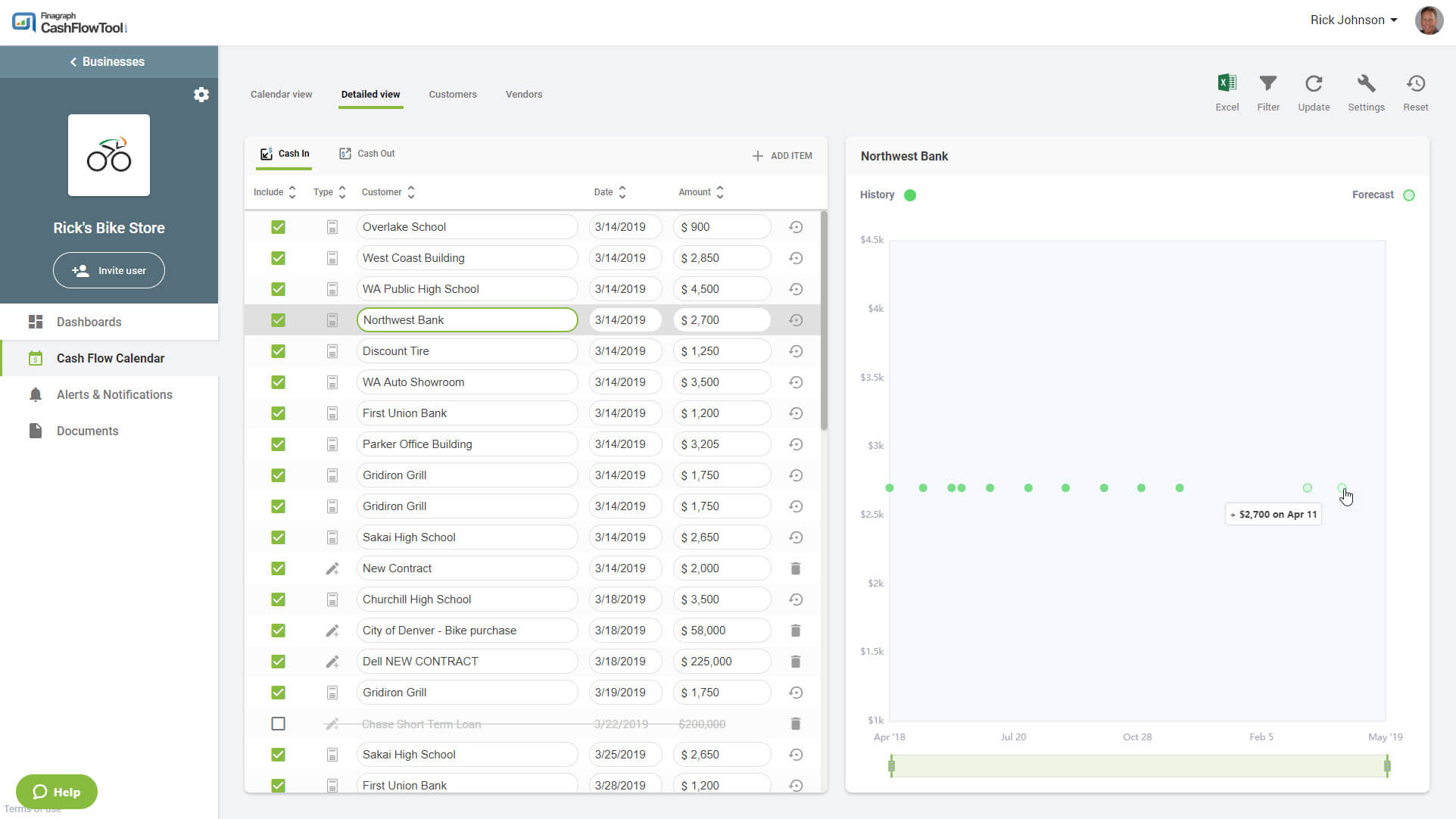The image size is (1456, 819).
Task: Switch to Cash Out tab
Action: click(x=367, y=154)
